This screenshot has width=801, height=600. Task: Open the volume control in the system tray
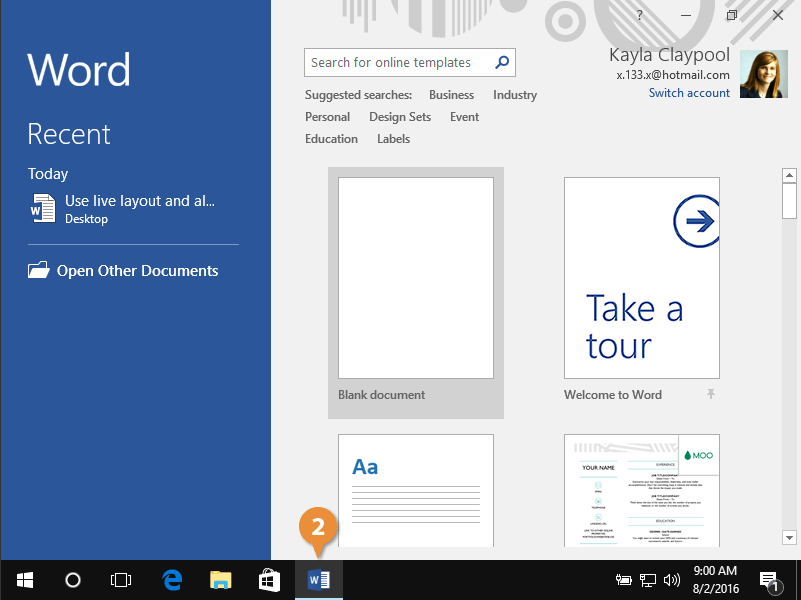click(x=672, y=579)
